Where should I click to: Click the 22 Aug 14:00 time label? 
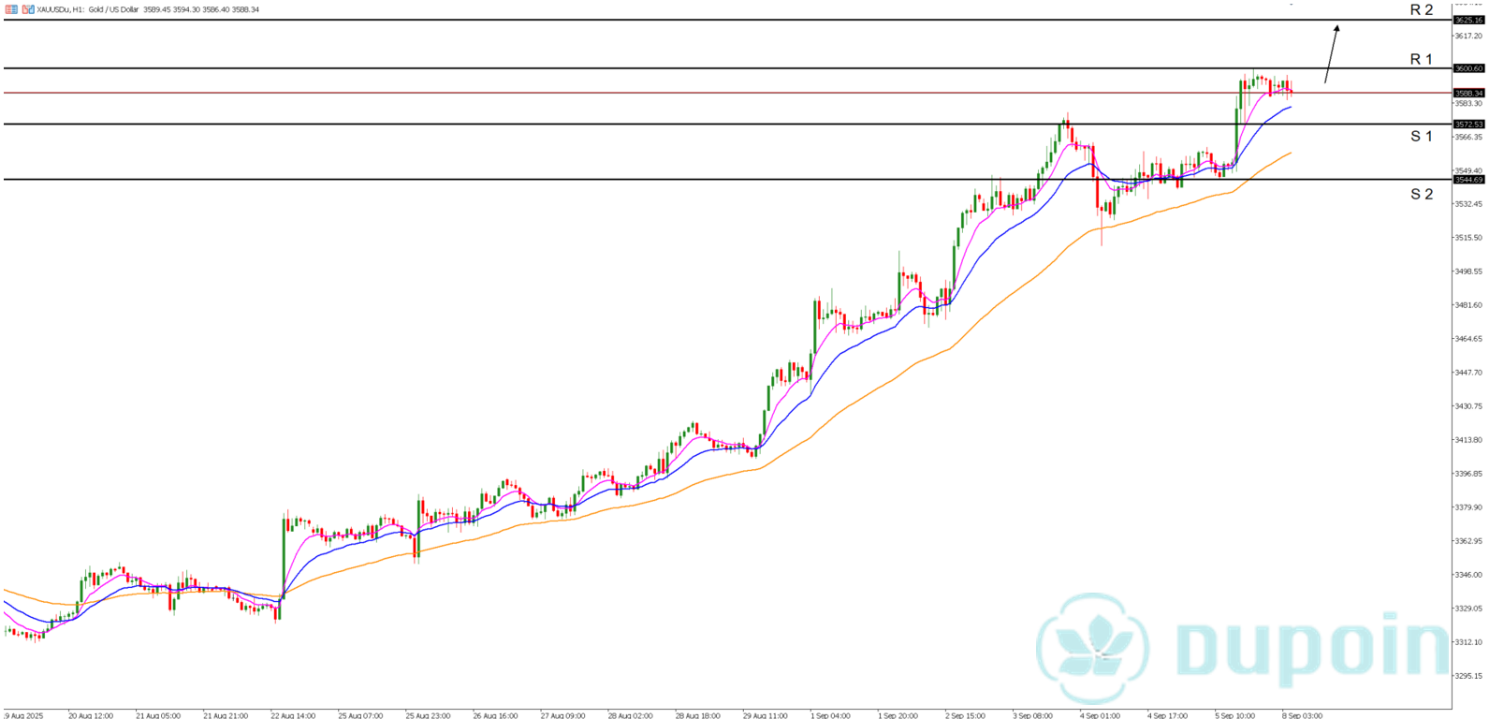click(290, 716)
